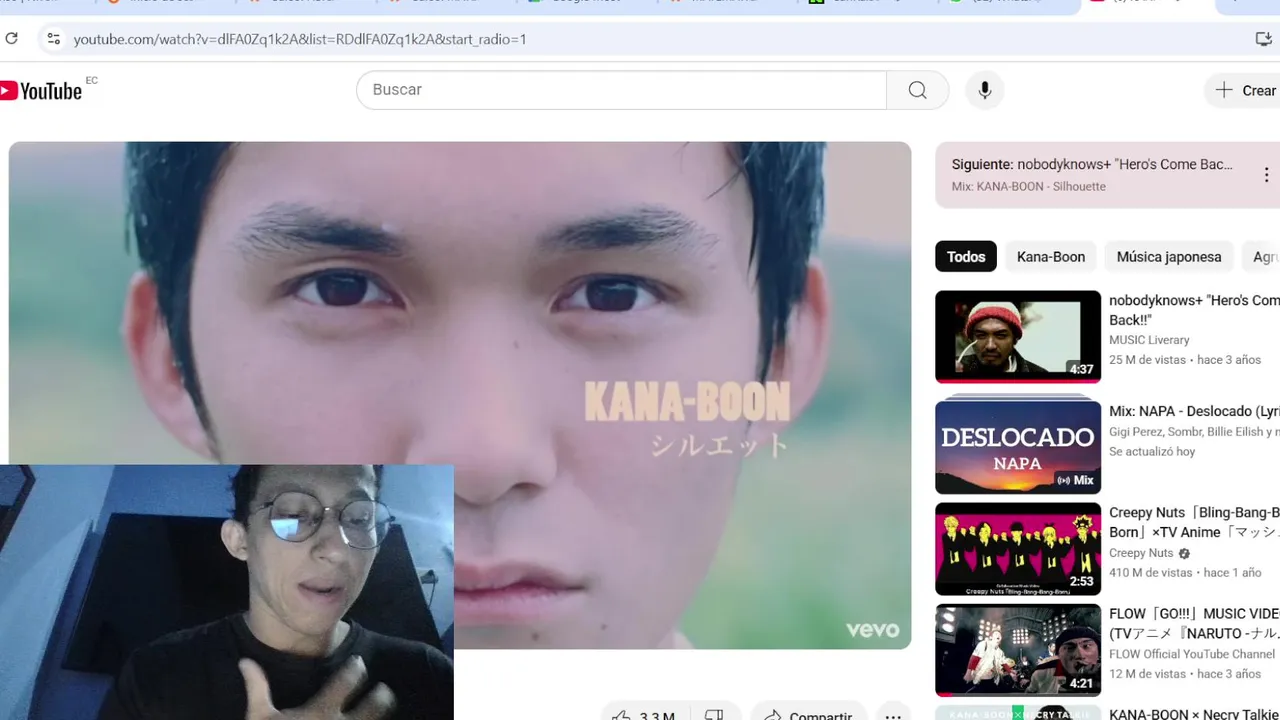Image resolution: width=1280 pixels, height=720 pixels.
Task: Click the magnifier search button
Action: (x=917, y=90)
